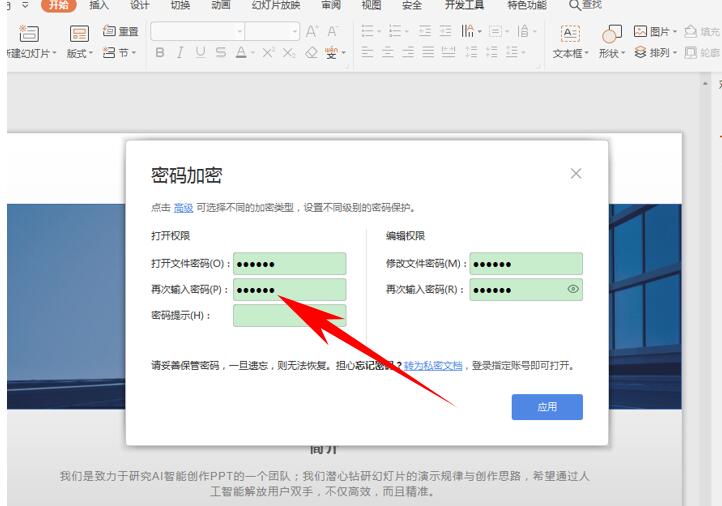Toggle password visibility eye icon
This screenshot has width=722, height=506.
[x=573, y=289]
